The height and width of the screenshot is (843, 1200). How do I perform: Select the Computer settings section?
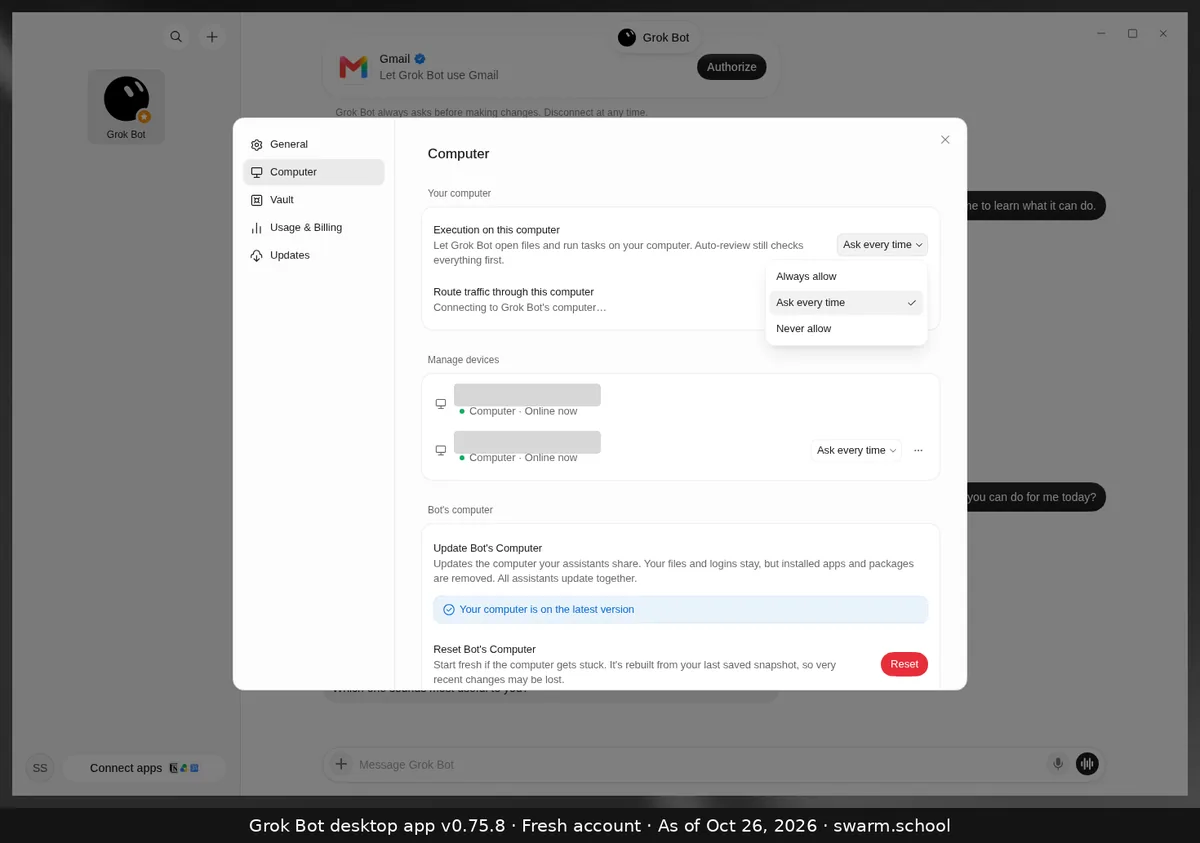click(x=313, y=172)
